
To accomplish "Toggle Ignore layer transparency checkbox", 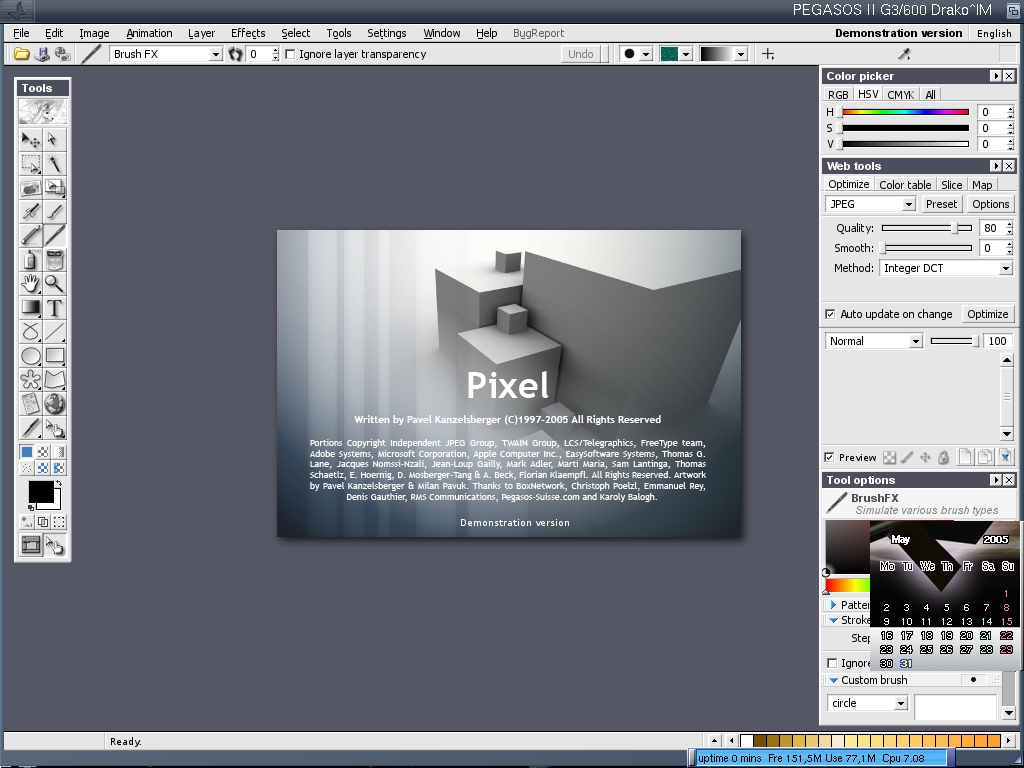I will click(291, 54).
